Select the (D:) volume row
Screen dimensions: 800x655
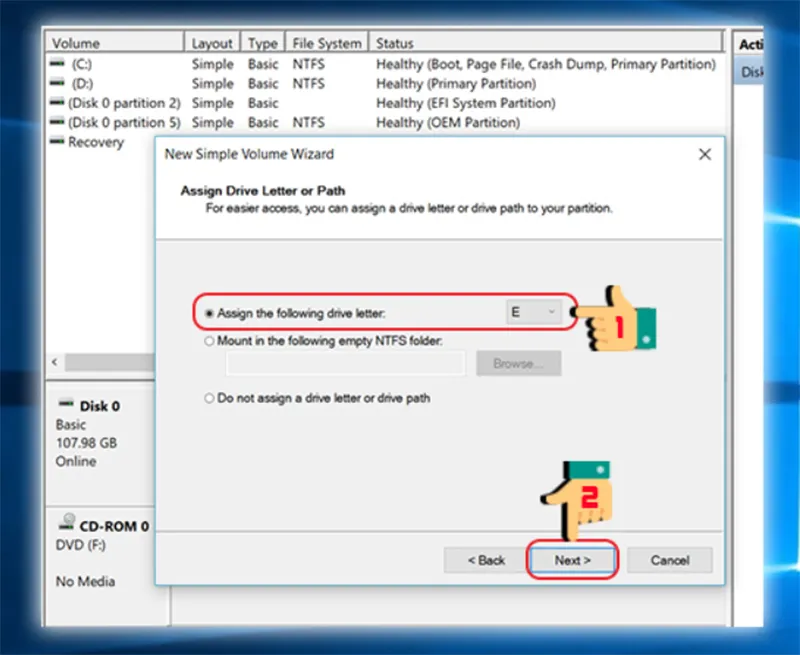(x=385, y=84)
